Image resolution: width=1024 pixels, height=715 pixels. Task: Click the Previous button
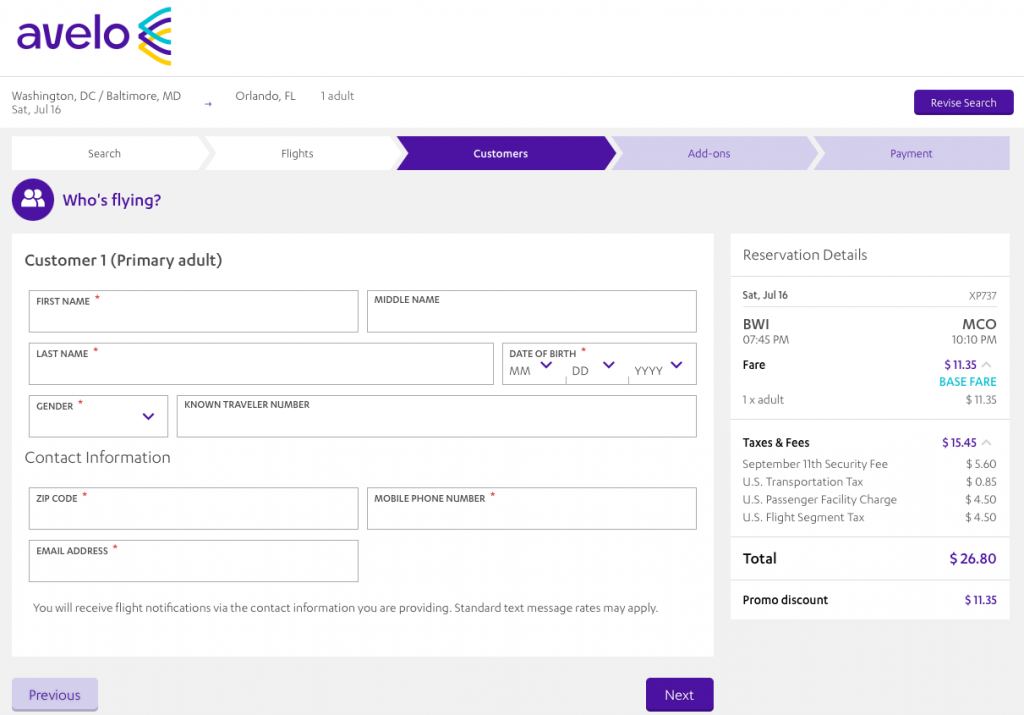[55, 695]
